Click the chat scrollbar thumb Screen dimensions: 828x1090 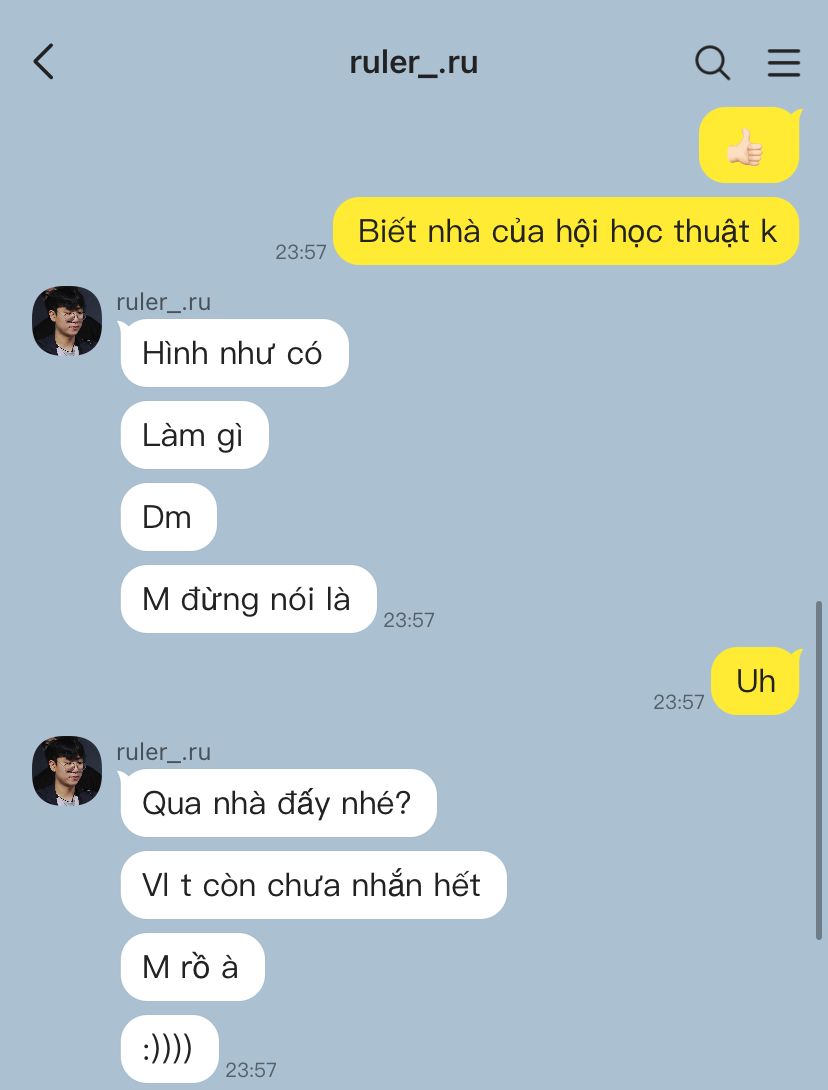click(x=819, y=770)
